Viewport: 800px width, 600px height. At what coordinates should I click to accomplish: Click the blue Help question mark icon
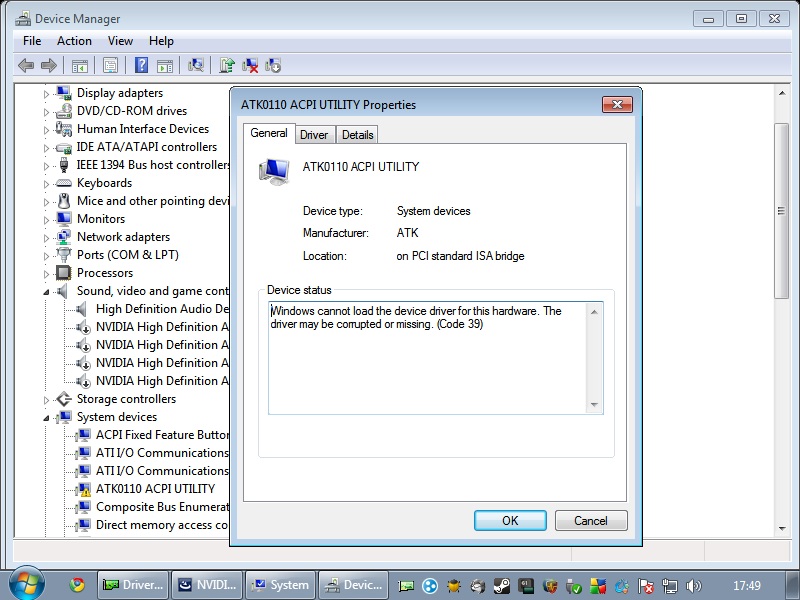click(141, 65)
